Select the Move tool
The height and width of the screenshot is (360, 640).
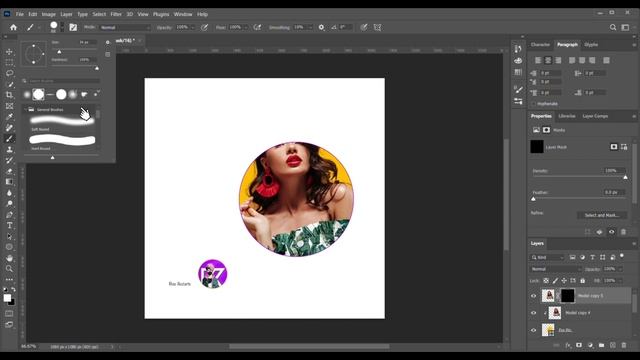pos(9,52)
